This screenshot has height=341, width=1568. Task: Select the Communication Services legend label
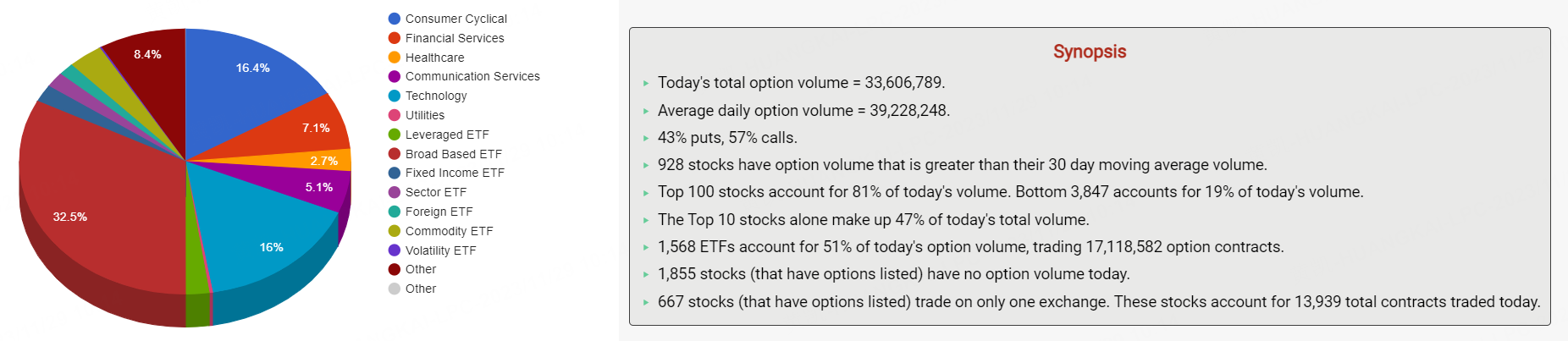tap(472, 76)
